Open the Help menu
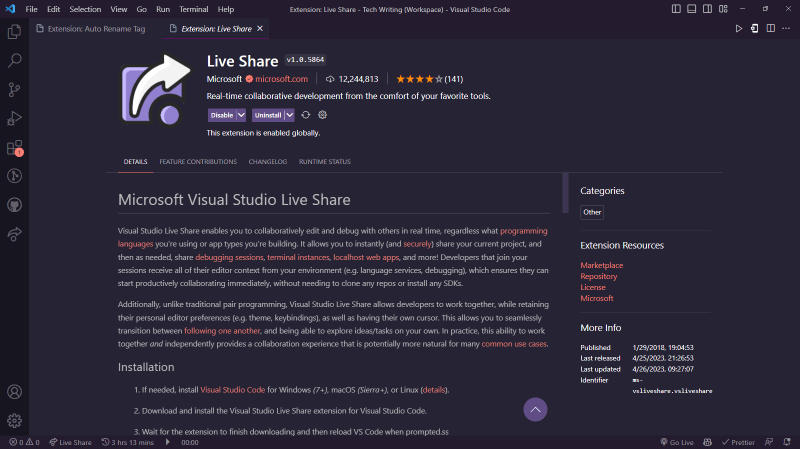Viewport: 800px width, 449px height. click(x=226, y=9)
